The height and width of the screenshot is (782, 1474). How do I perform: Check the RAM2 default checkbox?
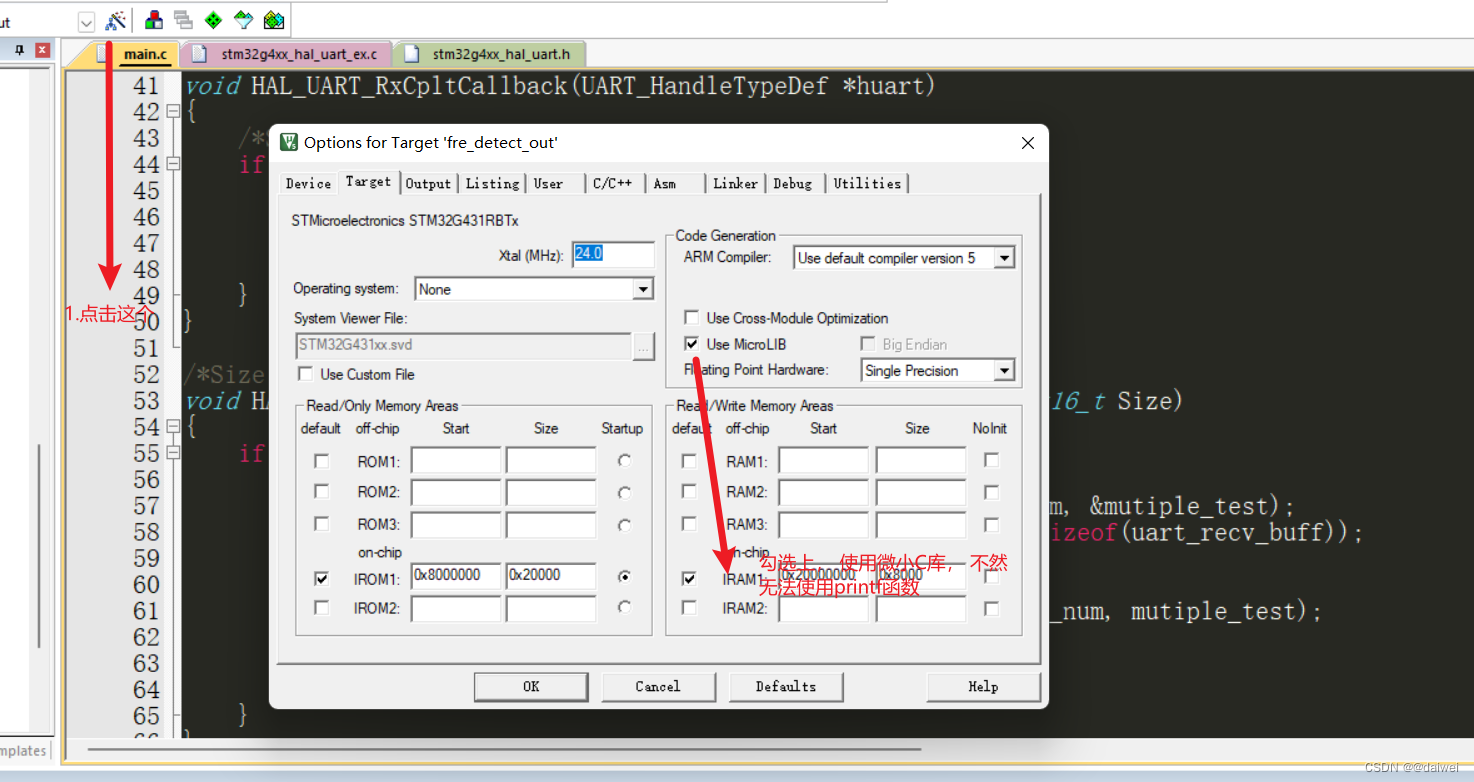(x=689, y=492)
